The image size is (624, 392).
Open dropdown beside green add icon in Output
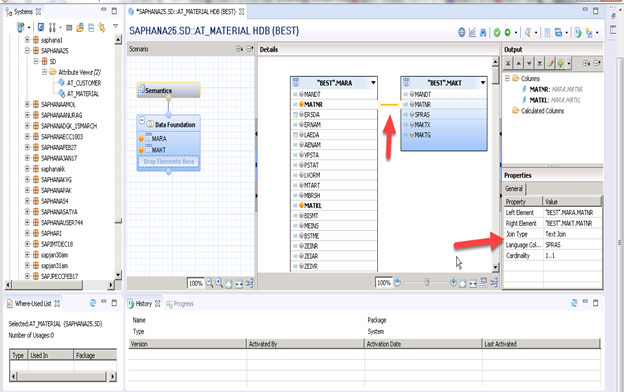[569, 63]
